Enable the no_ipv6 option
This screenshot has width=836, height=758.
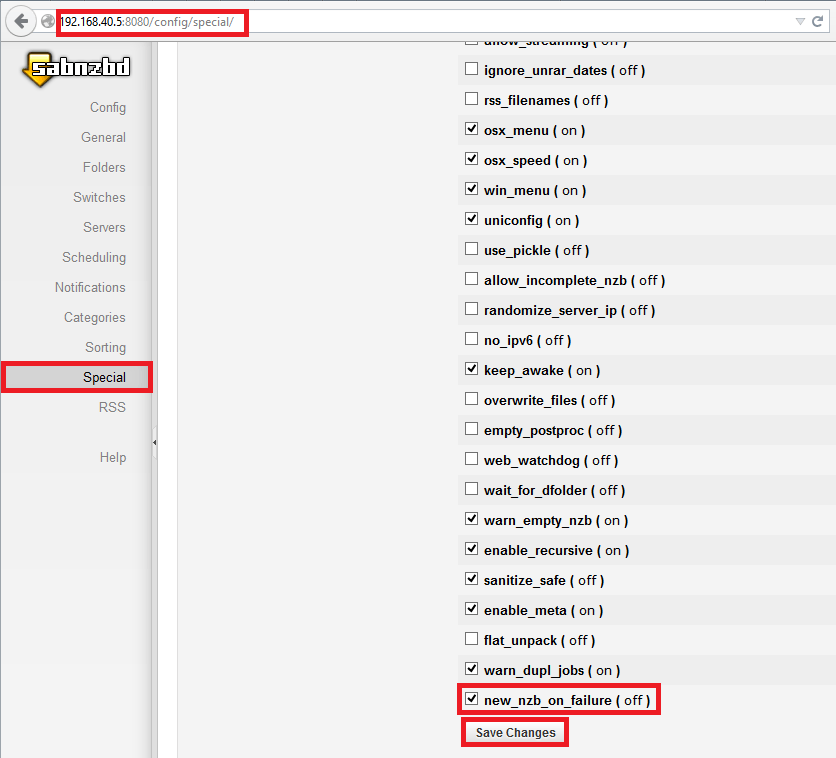click(472, 339)
